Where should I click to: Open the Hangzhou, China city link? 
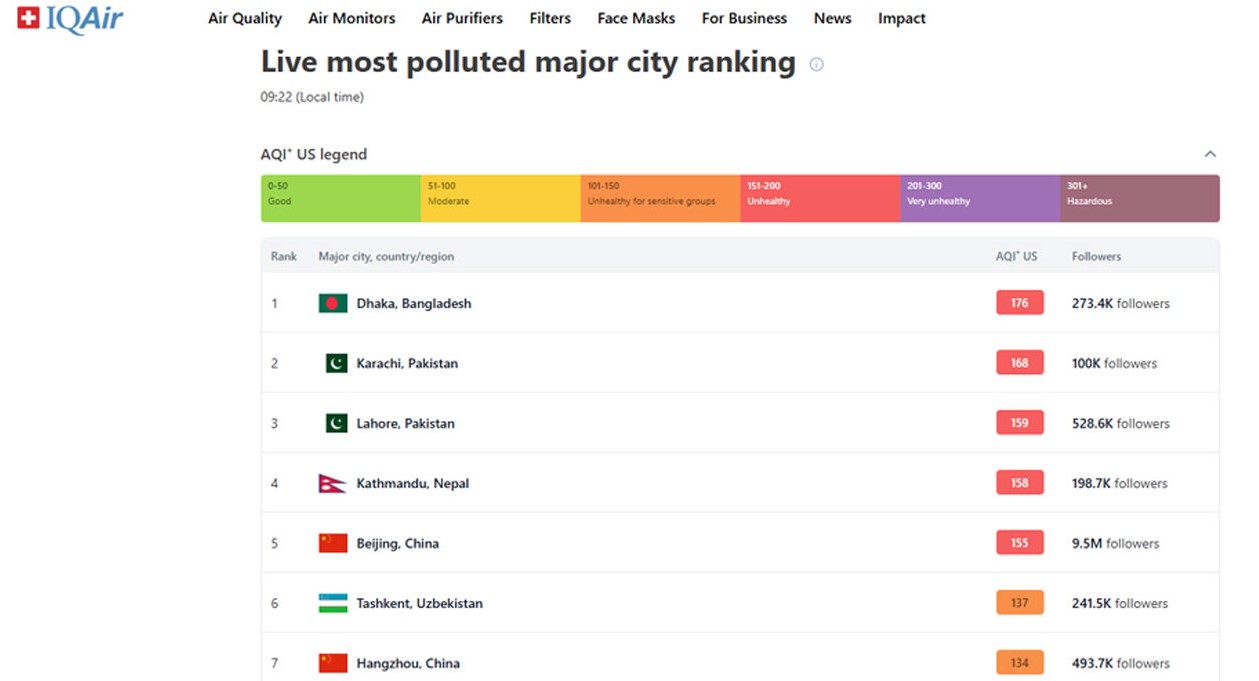(x=408, y=663)
